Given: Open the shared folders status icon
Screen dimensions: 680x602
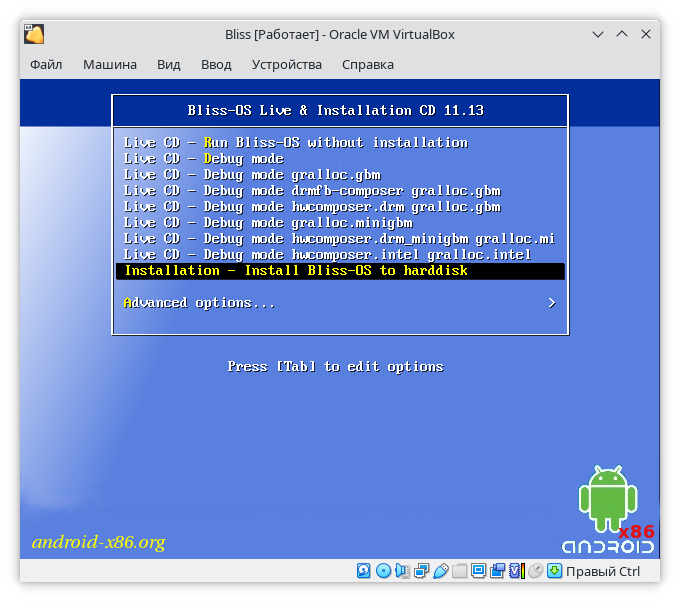Looking at the screenshot, I should coord(459,571).
